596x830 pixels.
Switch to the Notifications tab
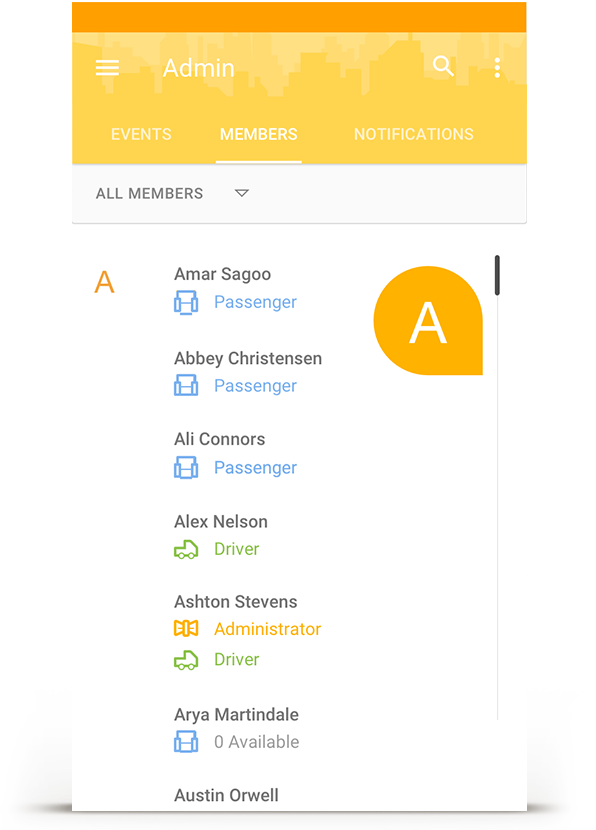pos(414,134)
